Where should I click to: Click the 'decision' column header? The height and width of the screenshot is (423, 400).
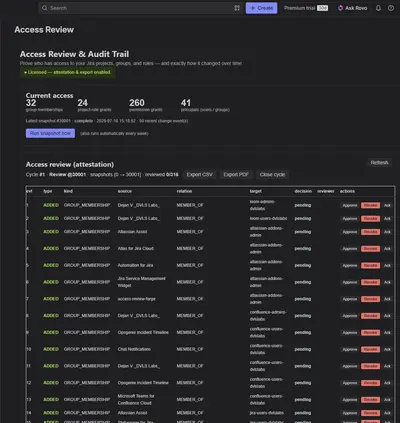click(x=303, y=191)
